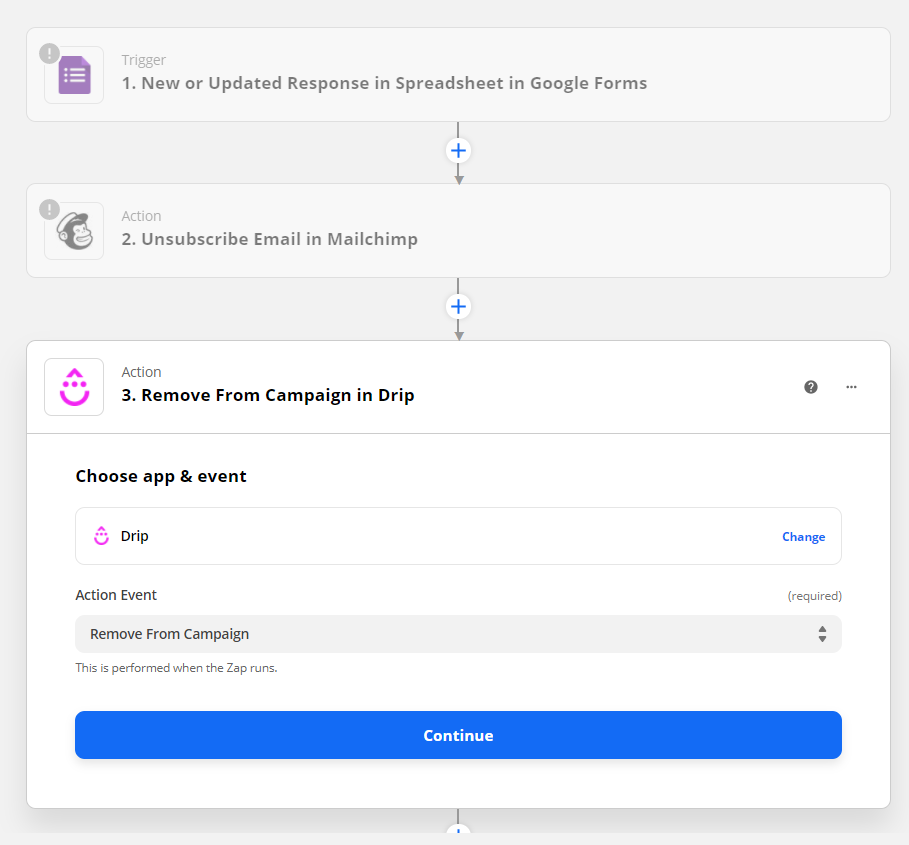This screenshot has width=909, height=845.
Task: Add a step between Mailchimp and Drip
Action: point(458,307)
